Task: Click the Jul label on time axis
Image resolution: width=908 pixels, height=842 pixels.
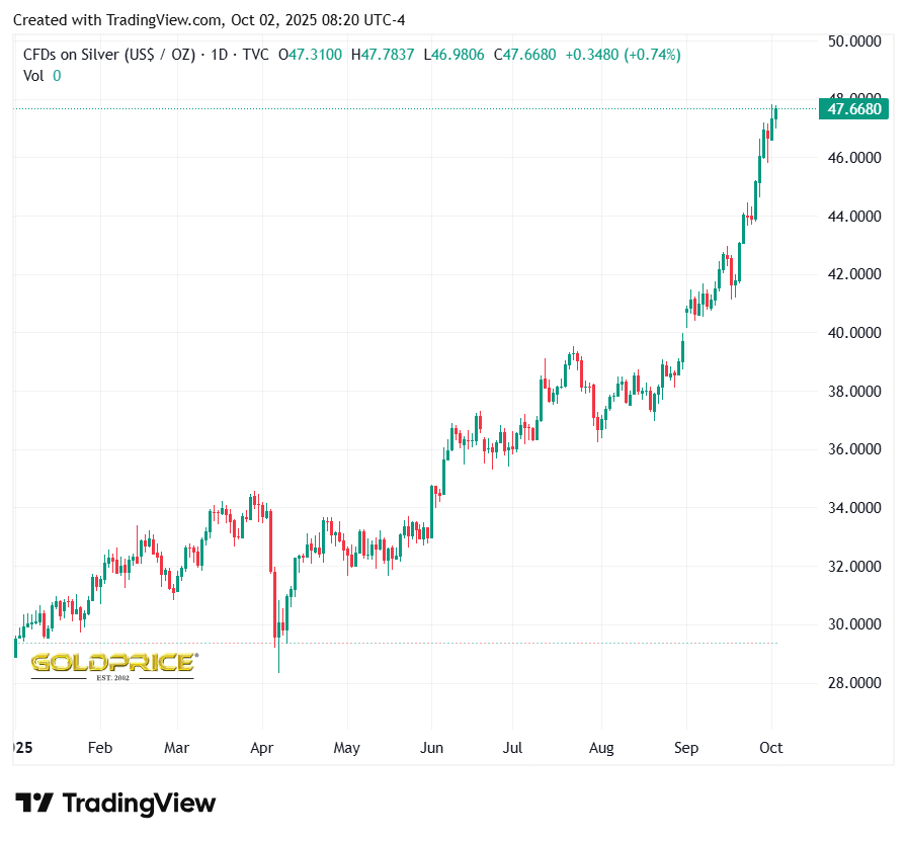Action: click(x=511, y=748)
